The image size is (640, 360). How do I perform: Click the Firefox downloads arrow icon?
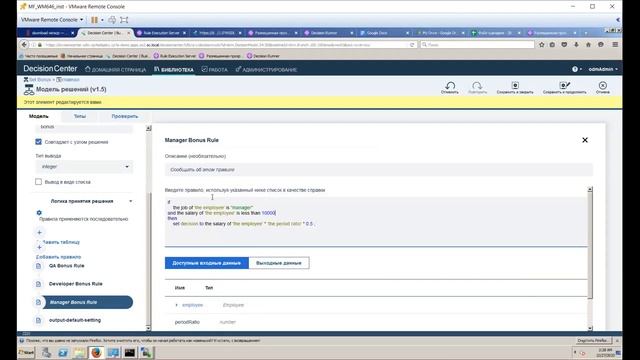(576, 44)
